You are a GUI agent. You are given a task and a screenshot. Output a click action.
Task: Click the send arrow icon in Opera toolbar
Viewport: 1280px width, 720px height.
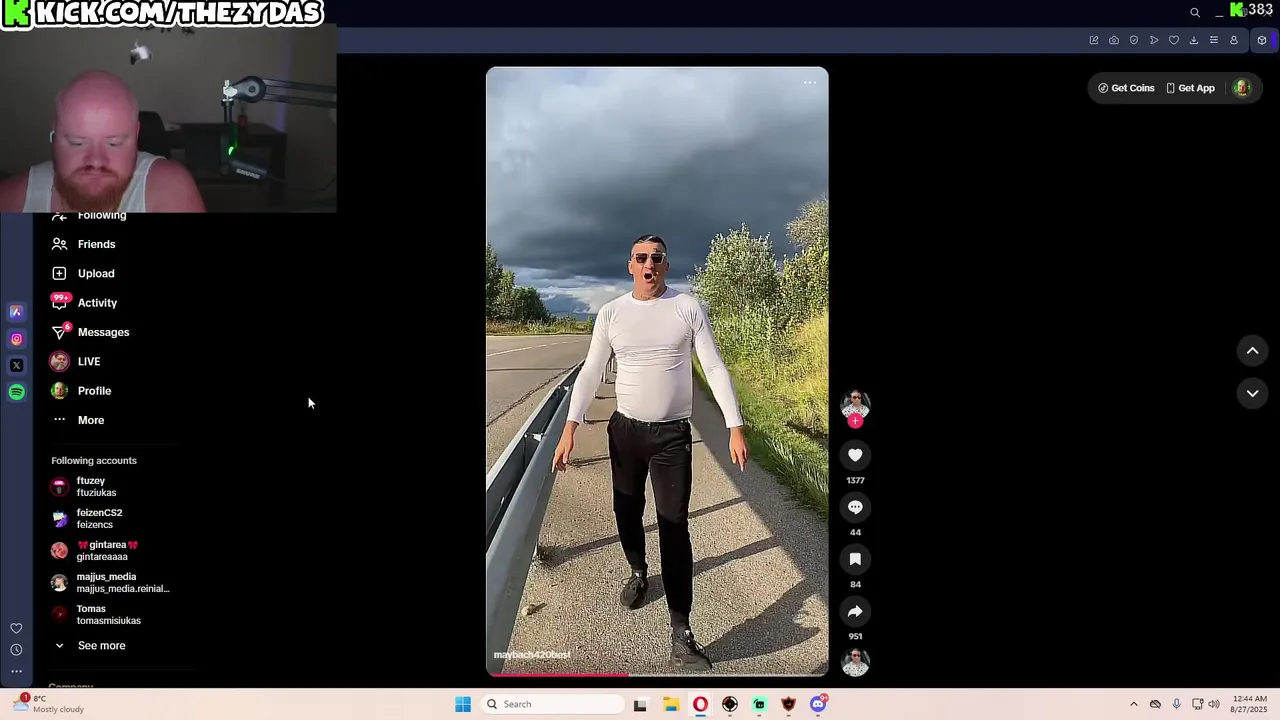click(1154, 40)
